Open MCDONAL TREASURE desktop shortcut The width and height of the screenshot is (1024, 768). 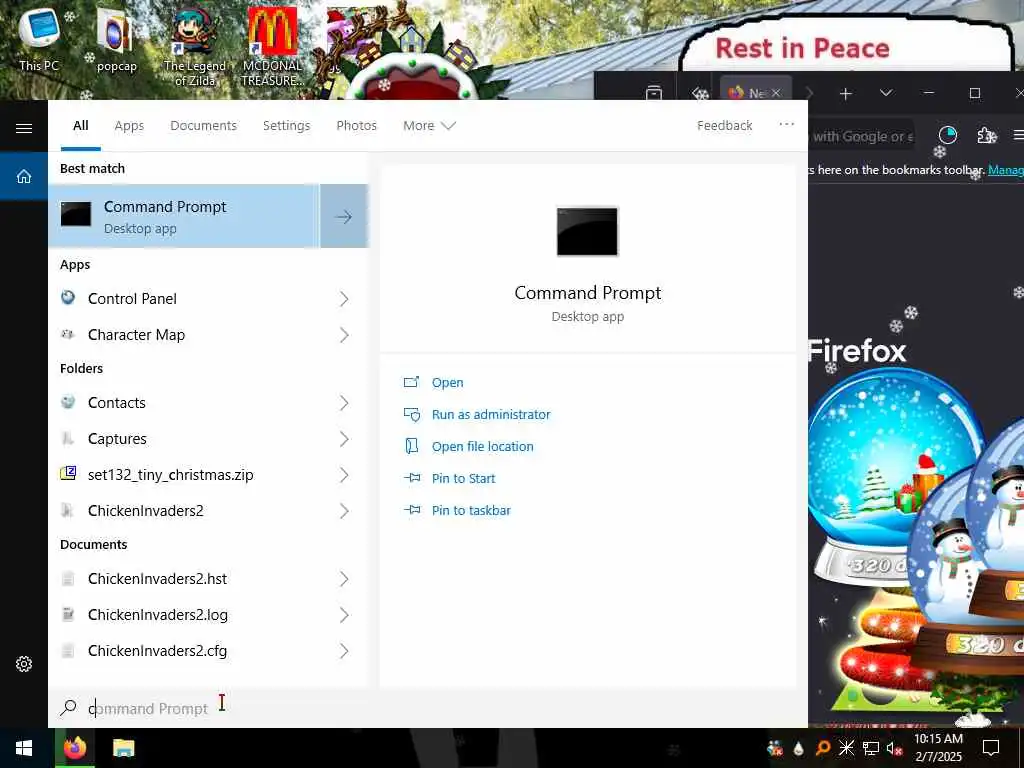pos(272,47)
